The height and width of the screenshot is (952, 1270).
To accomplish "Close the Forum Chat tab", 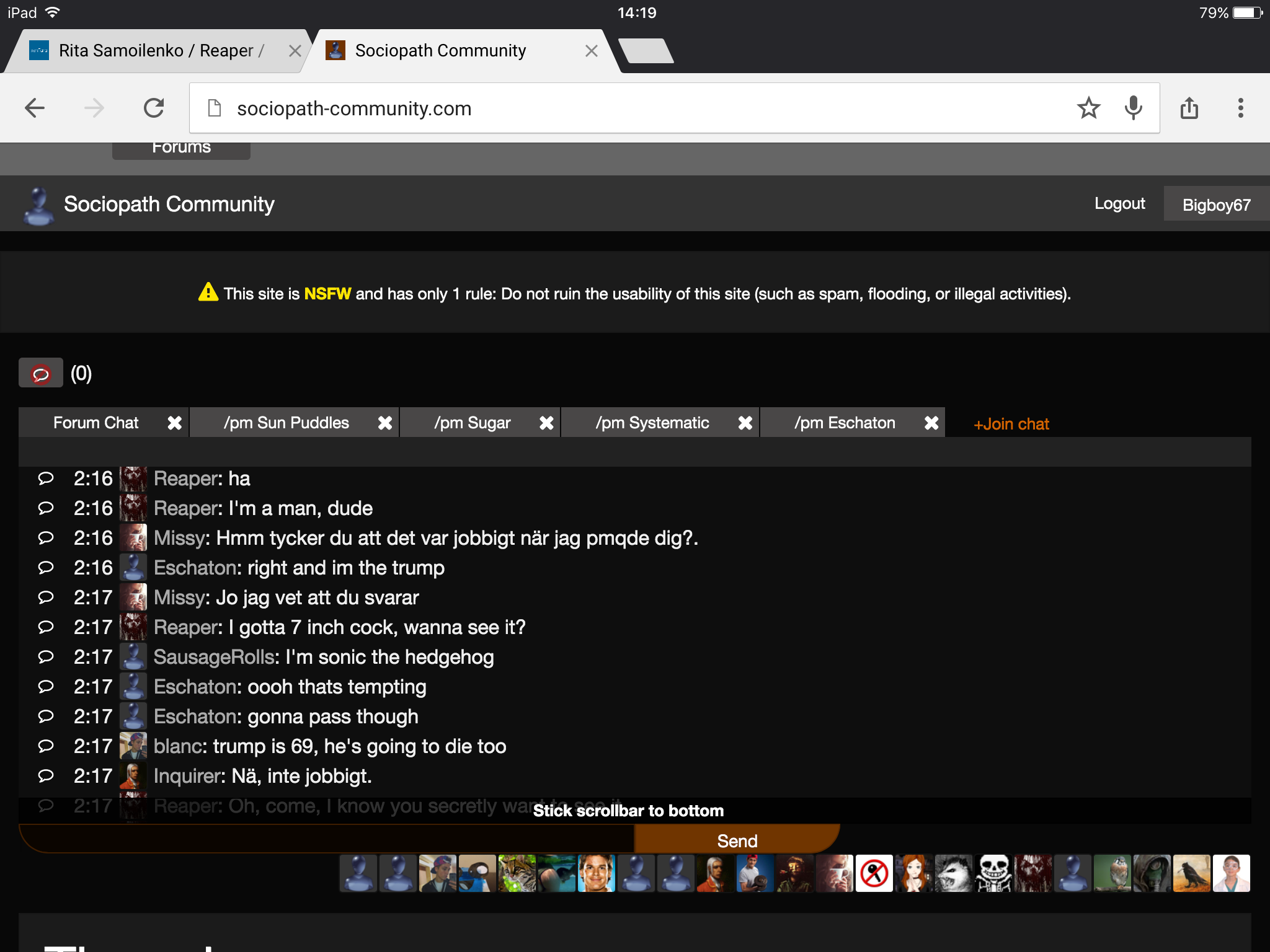I will click(x=175, y=423).
